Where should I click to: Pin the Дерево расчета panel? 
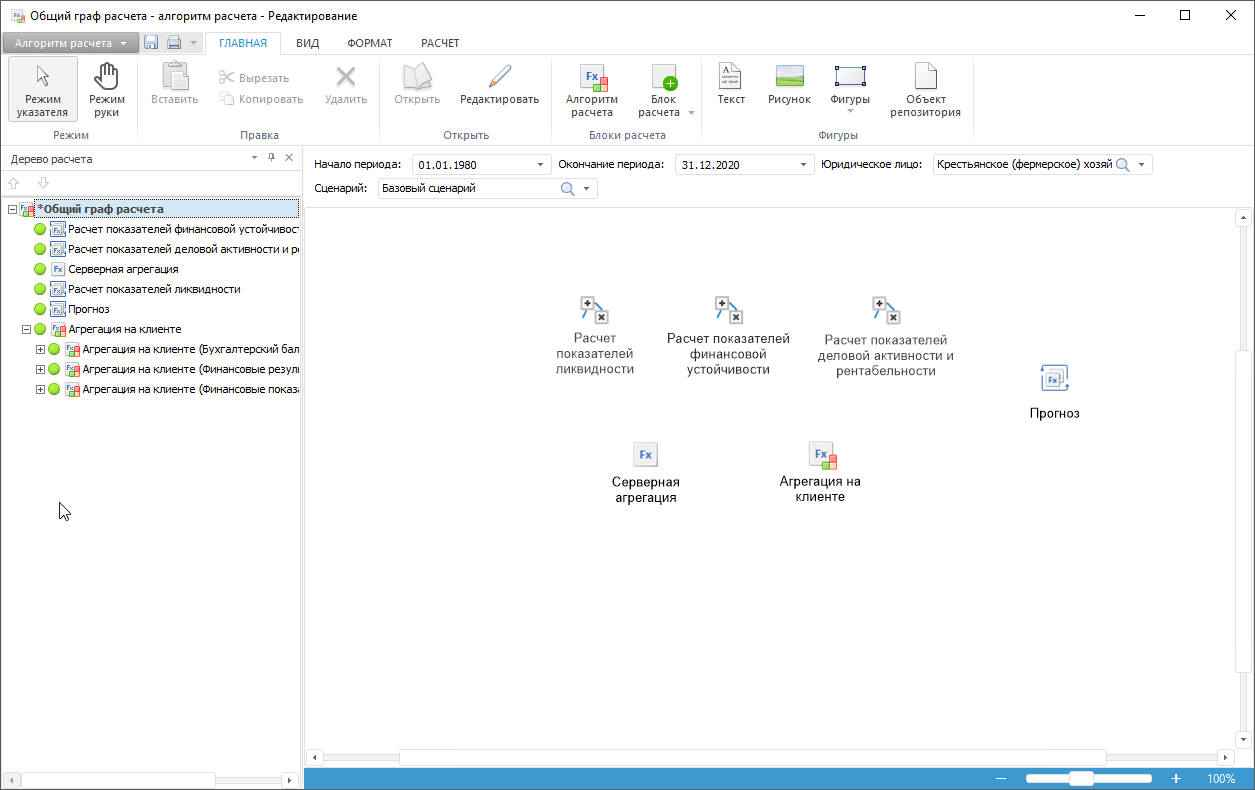click(x=271, y=159)
